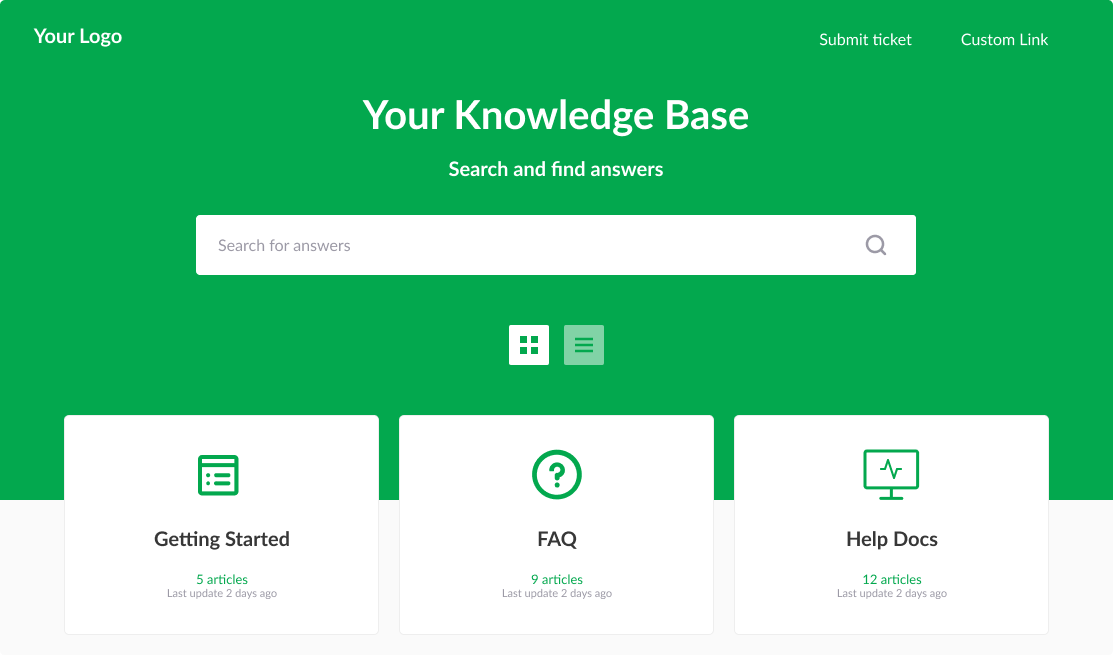The width and height of the screenshot is (1113, 655).
Task: View the 12 articles in Help Docs
Action: (x=891, y=579)
